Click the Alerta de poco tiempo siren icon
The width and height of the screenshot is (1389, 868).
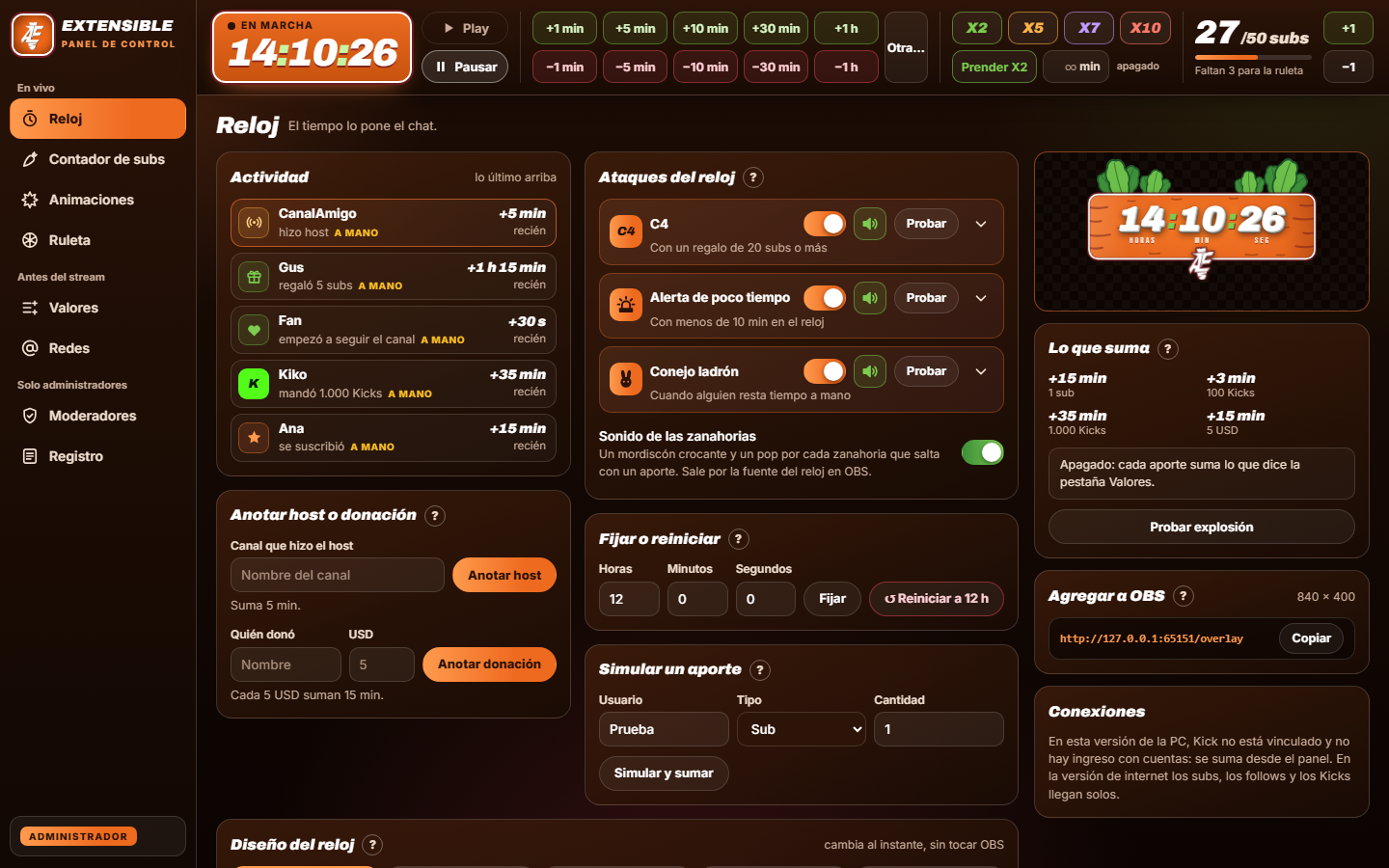tap(626, 306)
